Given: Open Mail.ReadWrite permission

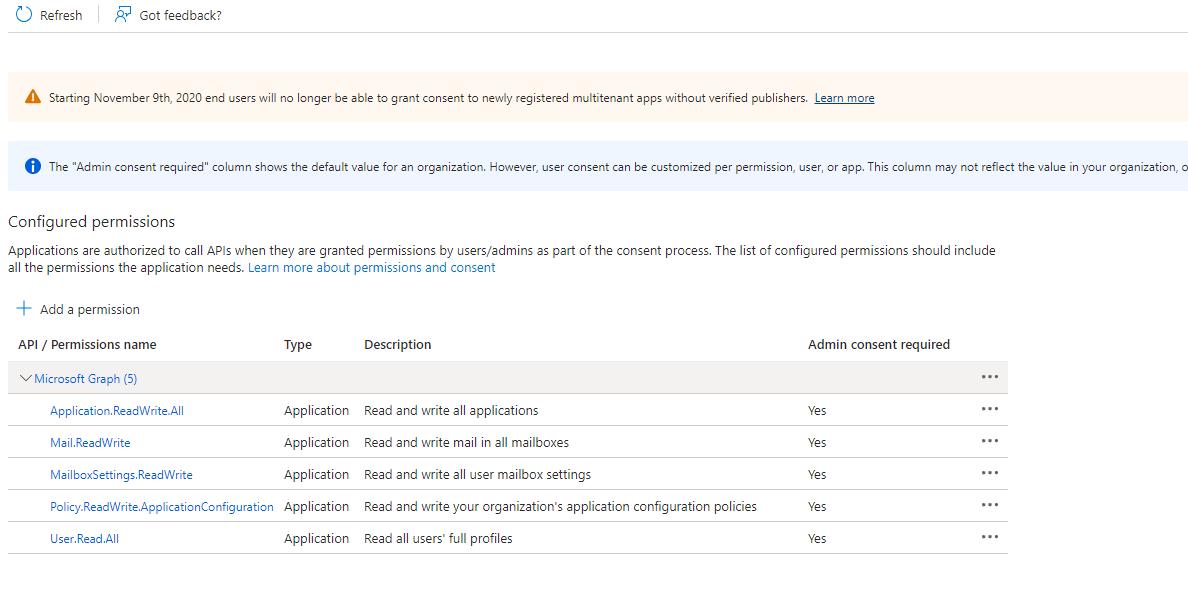Looking at the screenshot, I should click(x=90, y=442).
